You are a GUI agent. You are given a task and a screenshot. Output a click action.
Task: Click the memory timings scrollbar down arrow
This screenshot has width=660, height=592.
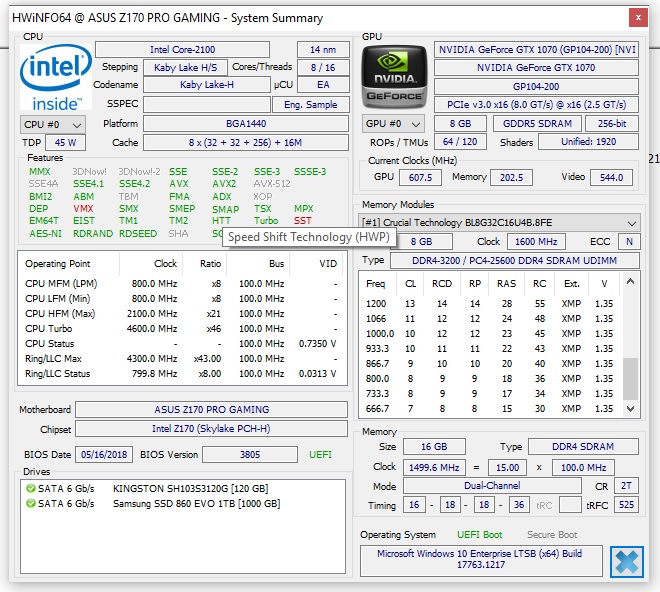tap(630, 408)
